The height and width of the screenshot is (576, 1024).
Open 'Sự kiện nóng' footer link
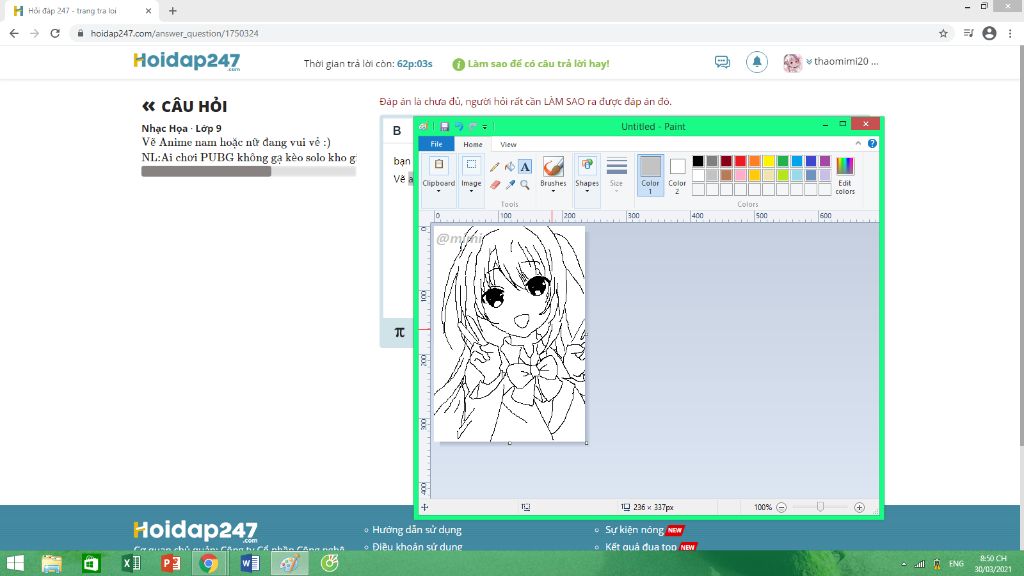click(x=634, y=530)
